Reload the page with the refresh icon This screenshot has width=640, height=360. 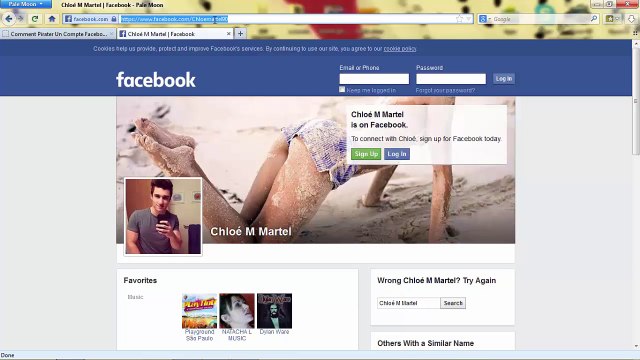point(35,19)
